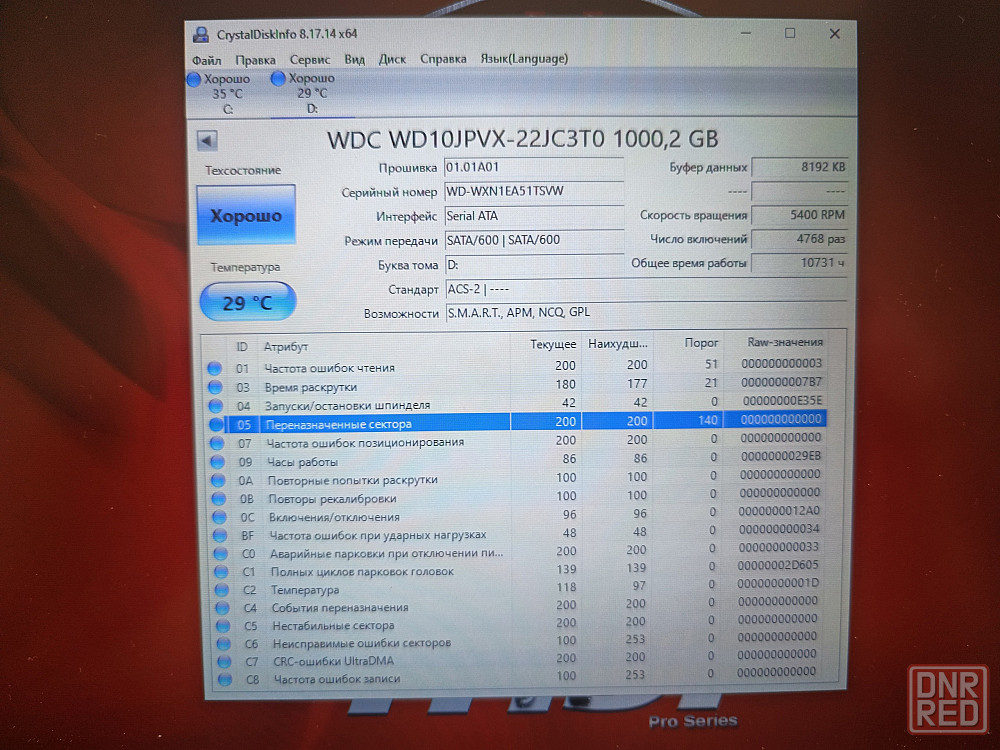Image resolution: width=1000 pixels, height=750 pixels.
Task: Click the previous disk arrow button
Action: click(x=207, y=140)
